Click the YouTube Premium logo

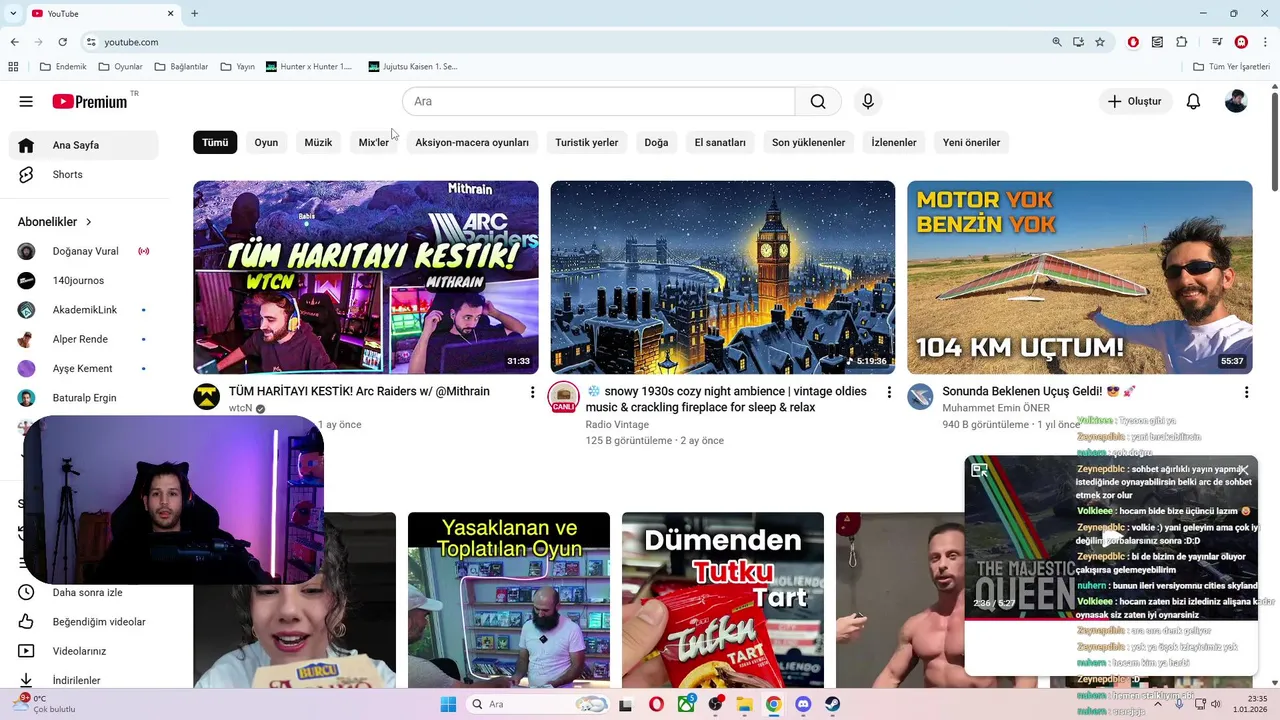(90, 101)
